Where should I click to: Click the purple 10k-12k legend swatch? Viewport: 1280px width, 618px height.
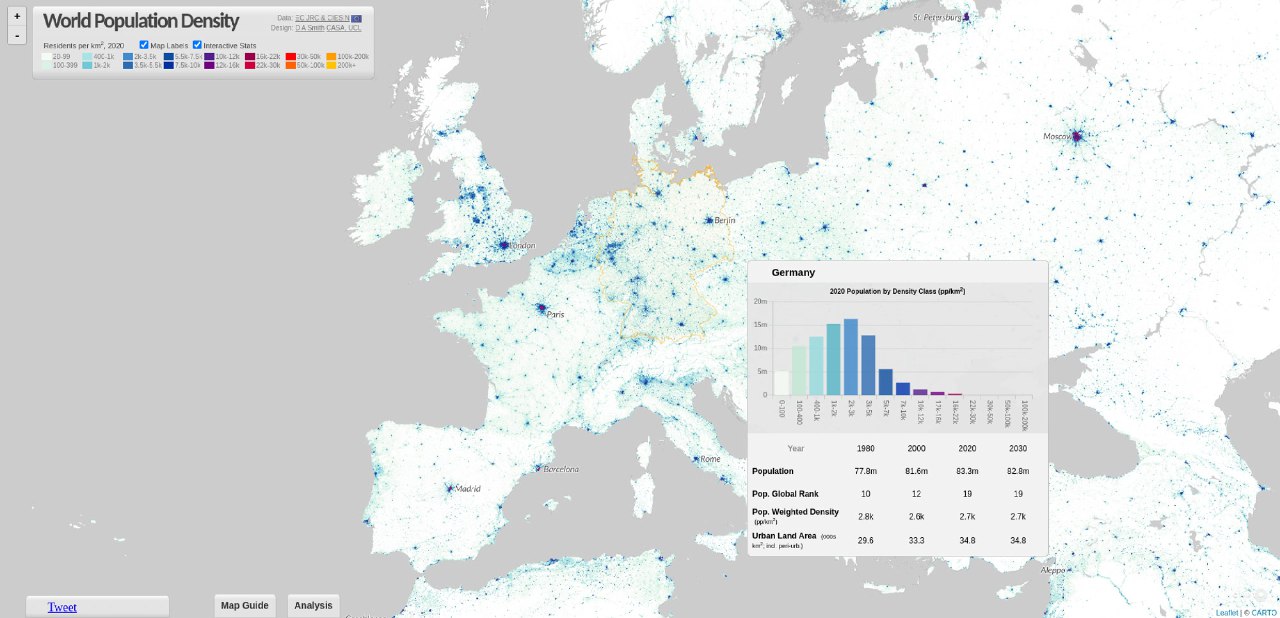coord(209,57)
